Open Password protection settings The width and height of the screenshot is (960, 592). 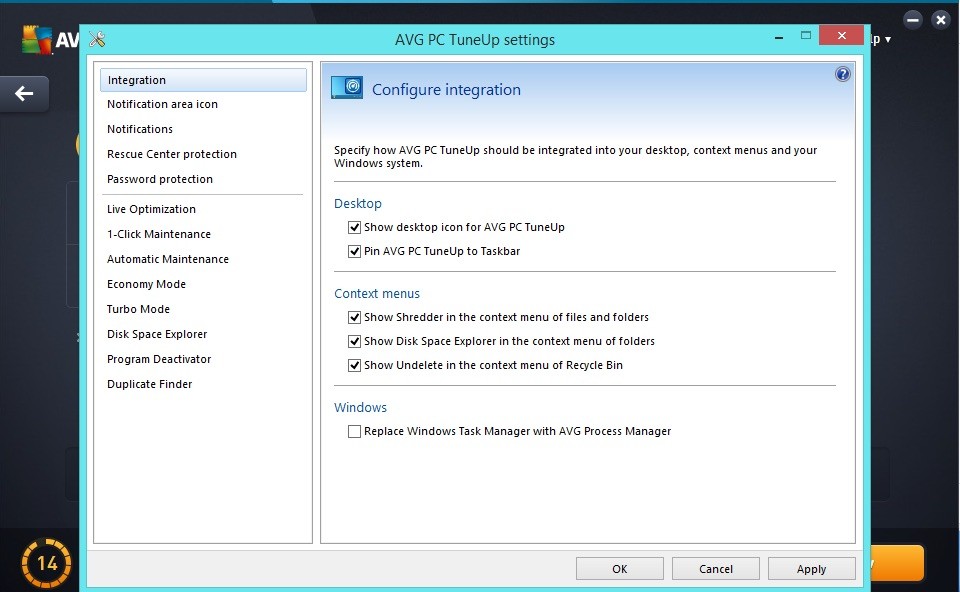160,179
